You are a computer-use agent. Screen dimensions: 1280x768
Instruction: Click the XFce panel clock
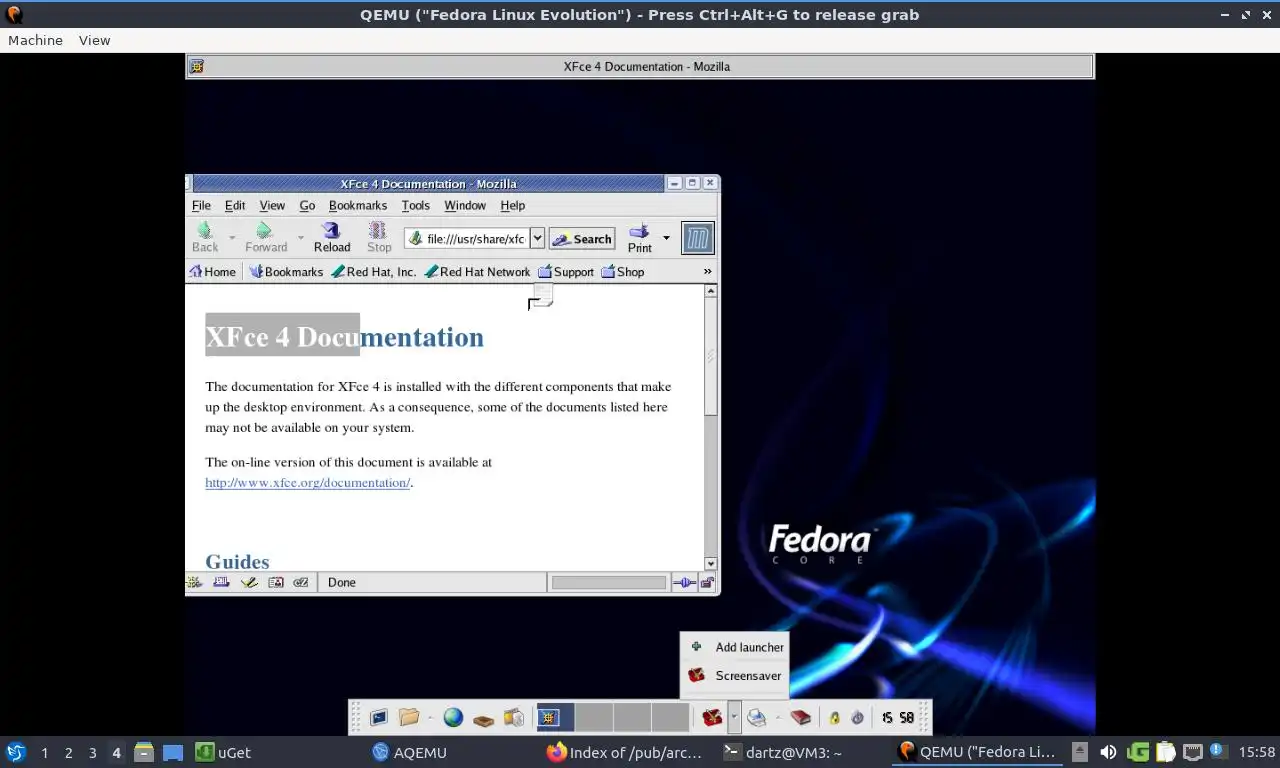(x=897, y=717)
